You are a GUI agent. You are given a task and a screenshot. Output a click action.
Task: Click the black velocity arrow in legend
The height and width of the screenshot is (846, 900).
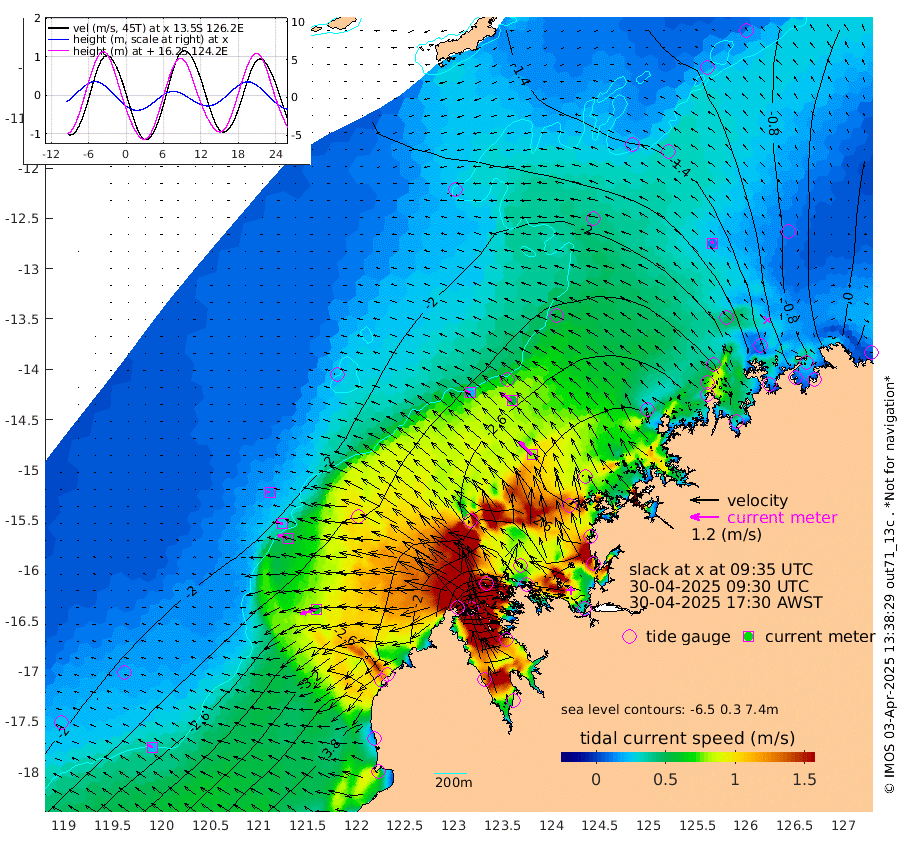(704, 500)
